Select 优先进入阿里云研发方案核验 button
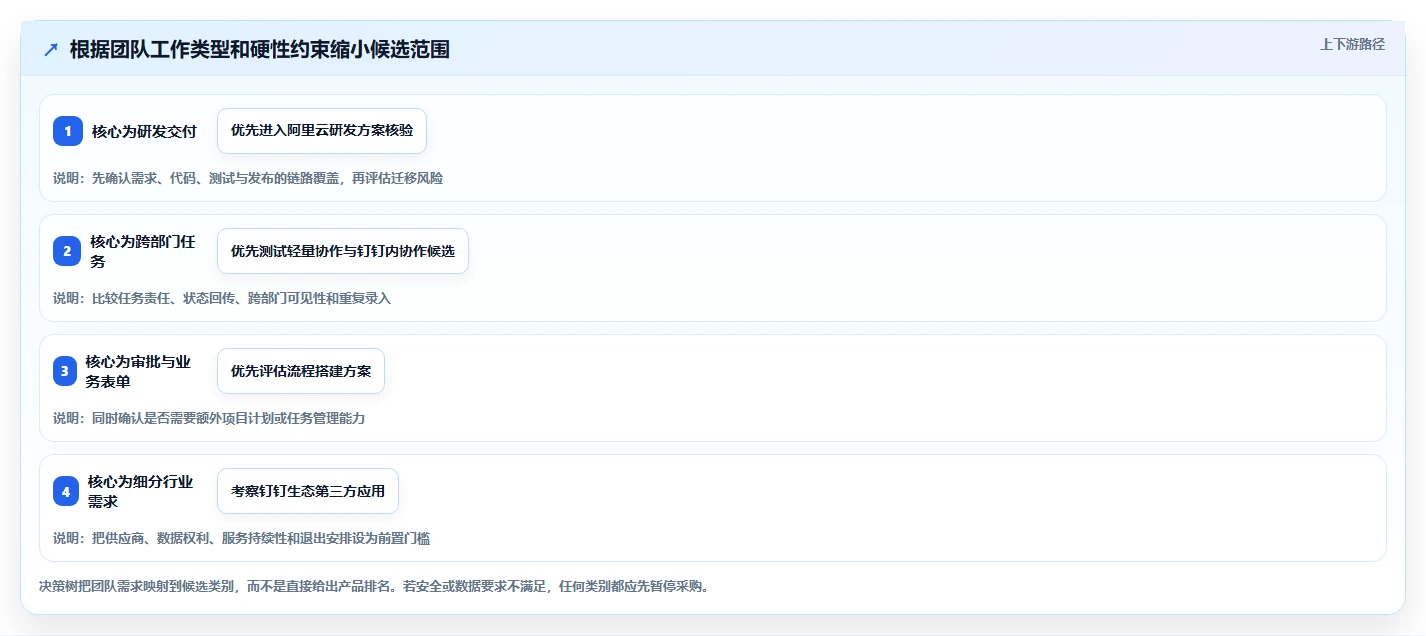1426x636 pixels. point(322,131)
